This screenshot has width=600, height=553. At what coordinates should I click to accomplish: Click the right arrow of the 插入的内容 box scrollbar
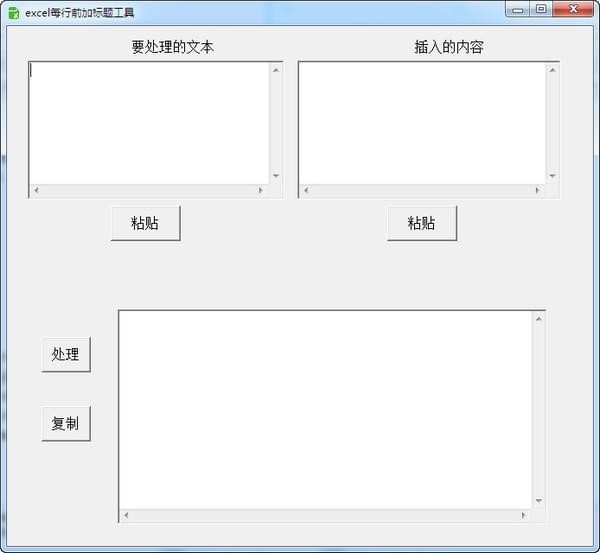coord(538,190)
